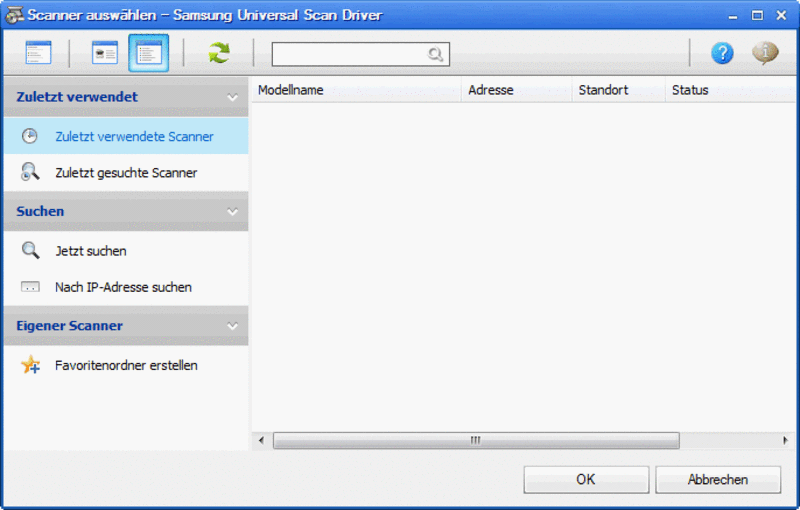800x510 pixels.
Task: Maximize the Scanner auswählen window
Action: tap(757, 15)
